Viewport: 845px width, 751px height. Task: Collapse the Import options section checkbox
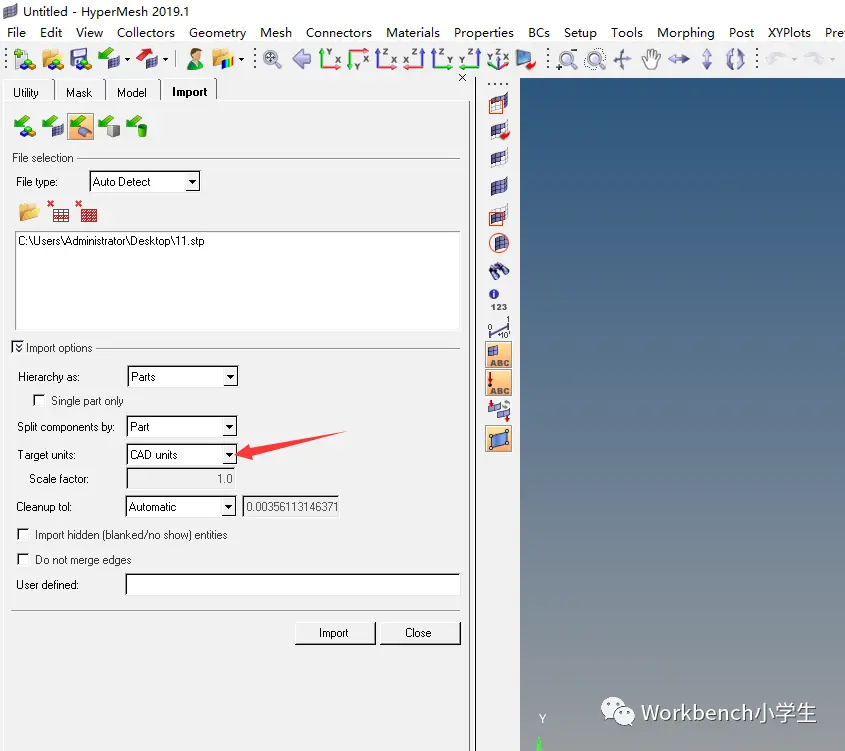pos(17,347)
